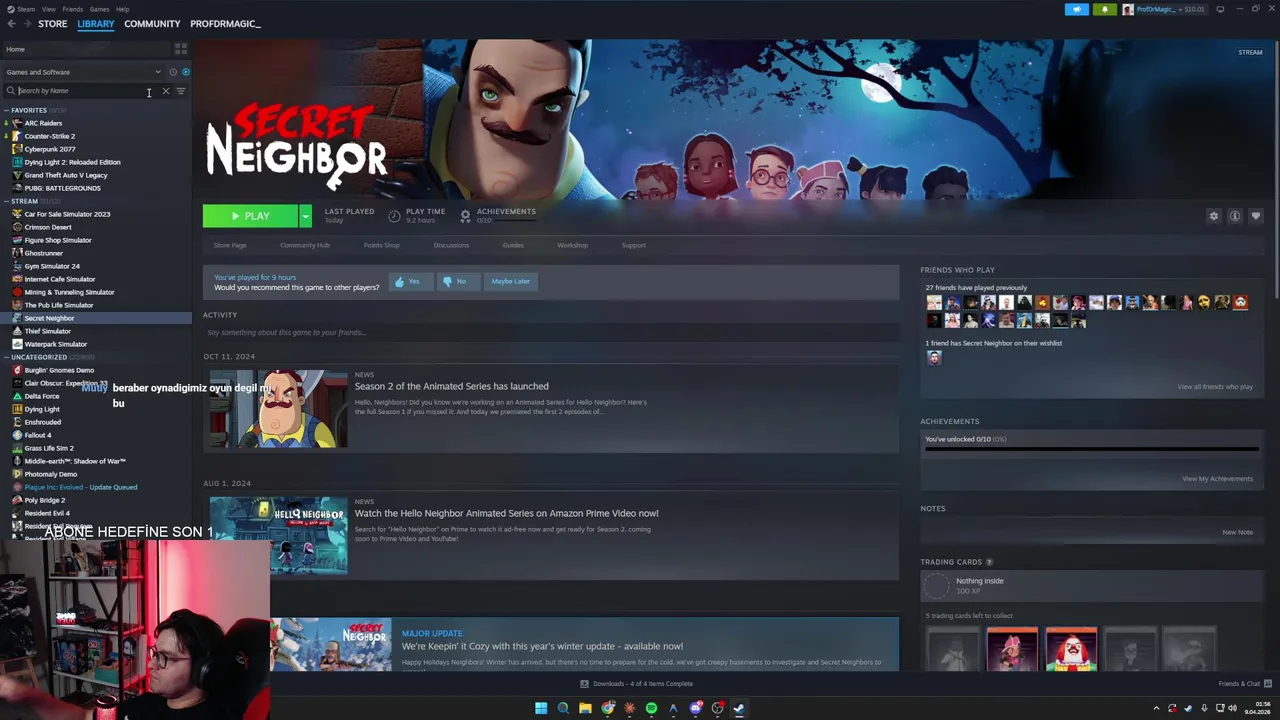Click View My Achievements

[1217, 479]
